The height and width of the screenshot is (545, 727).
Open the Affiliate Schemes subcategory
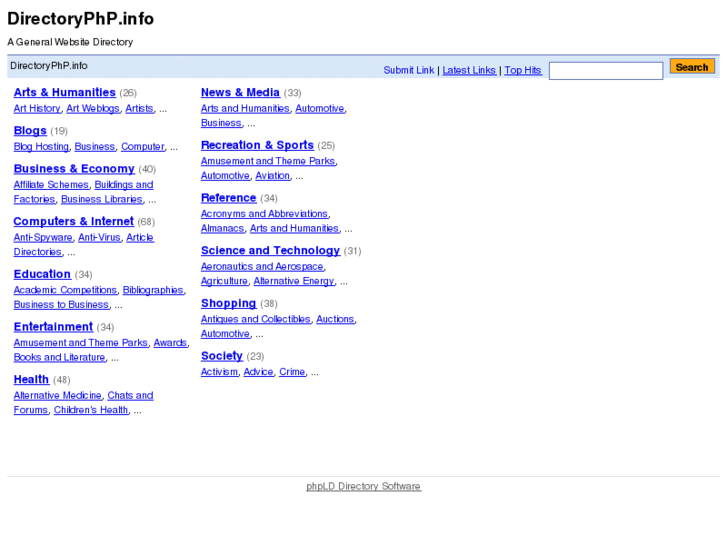point(51,185)
